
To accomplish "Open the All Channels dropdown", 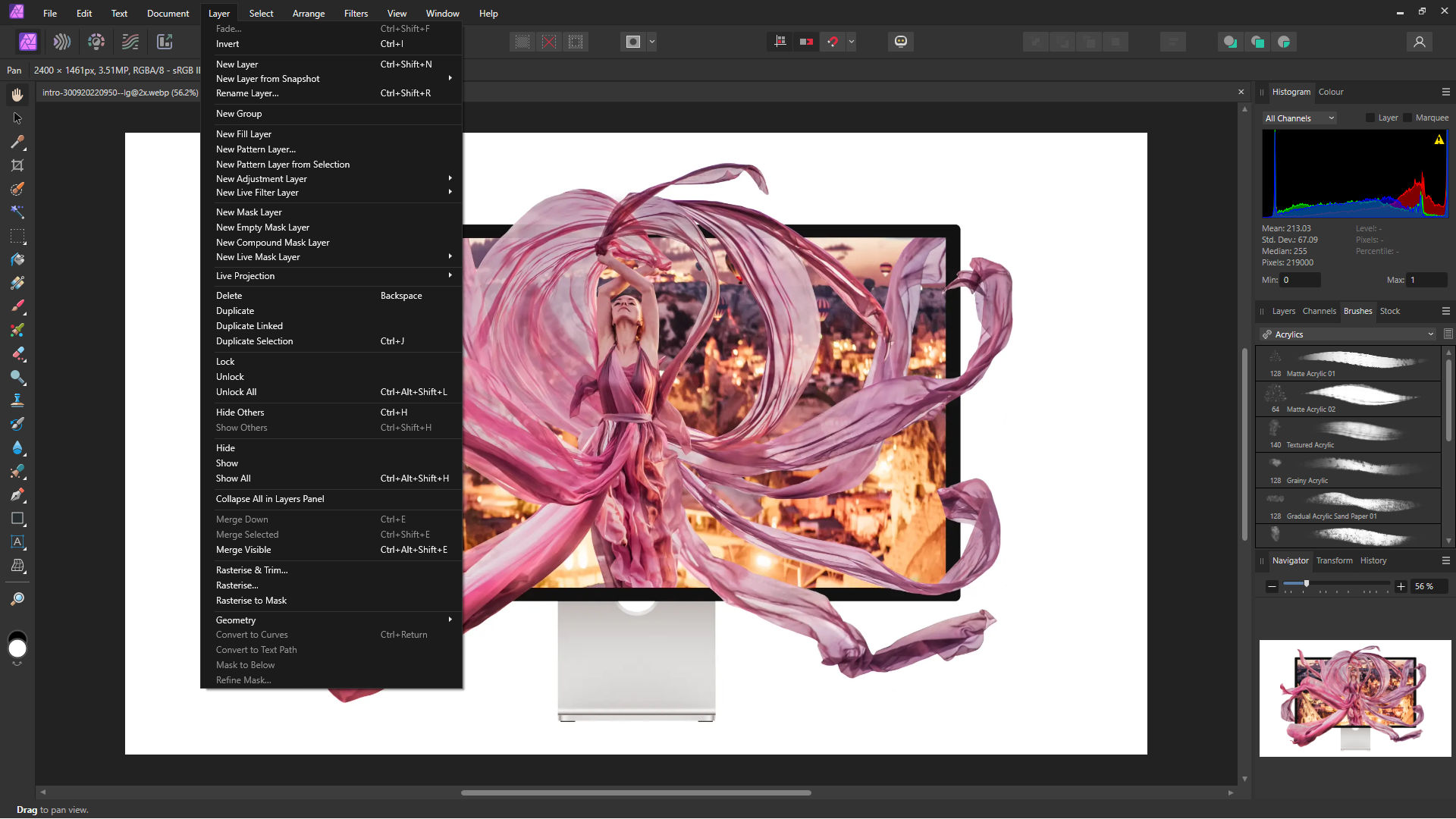I will (x=1299, y=118).
